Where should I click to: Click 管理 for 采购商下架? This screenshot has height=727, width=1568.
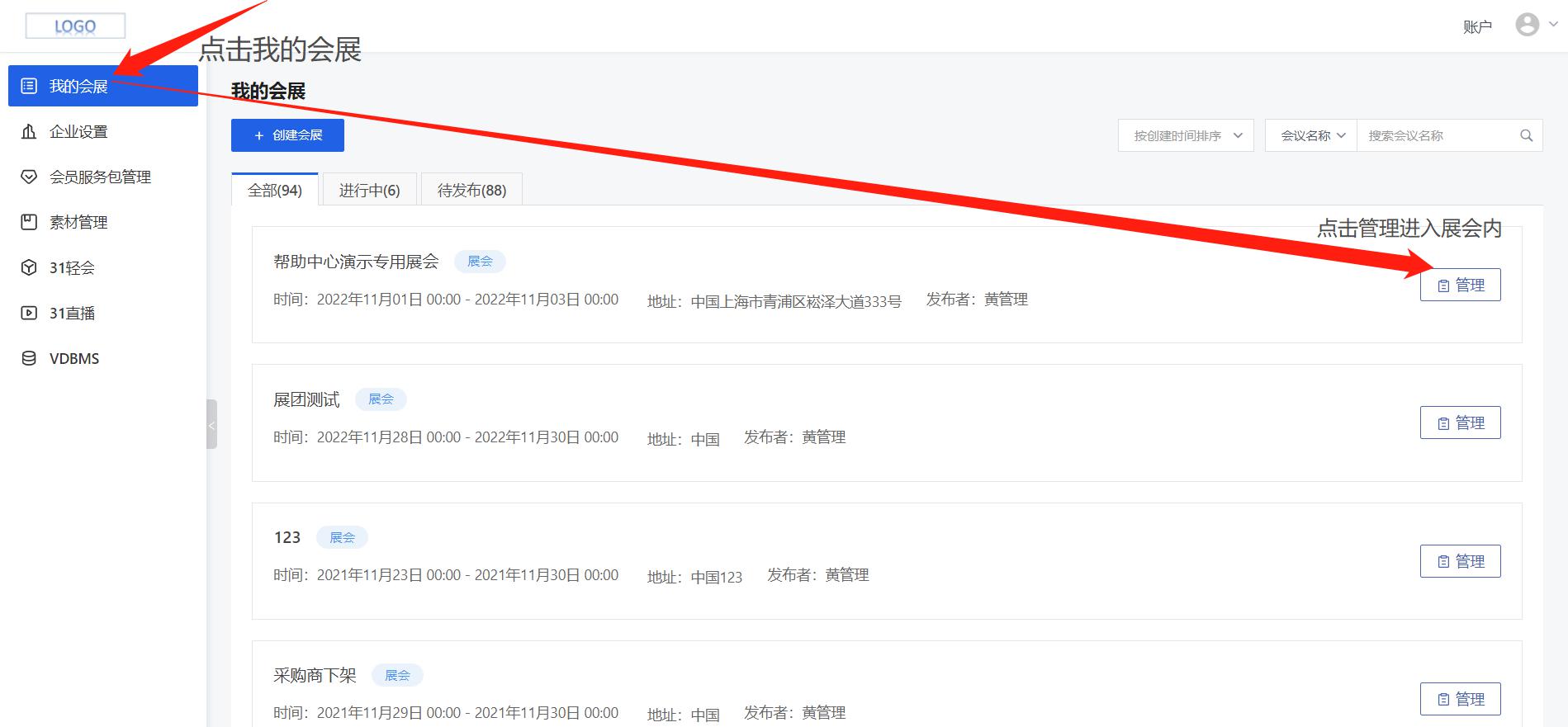pyautogui.click(x=1461, y=699)
